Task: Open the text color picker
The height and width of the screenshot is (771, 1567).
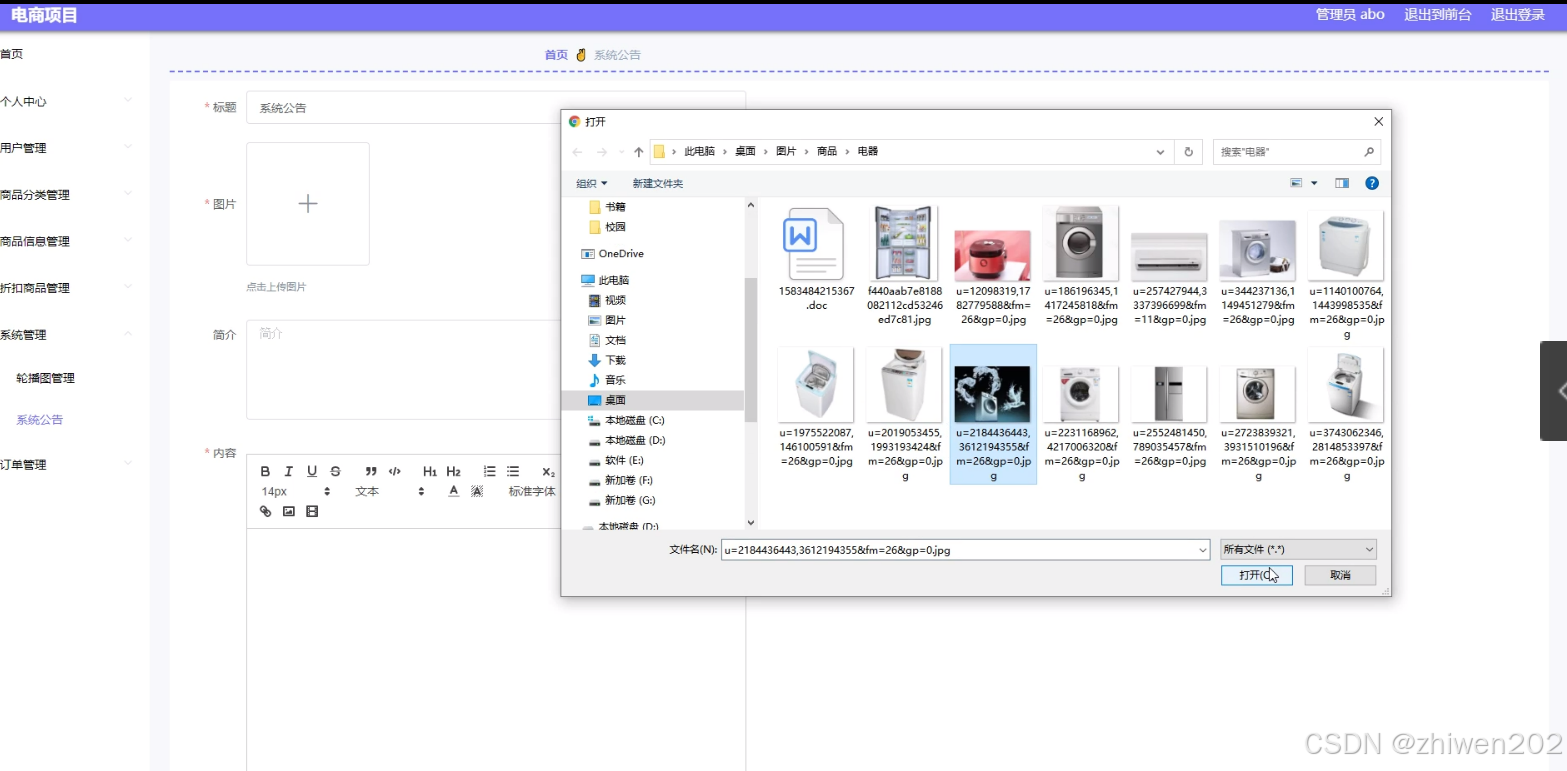Action: pos(453,491)
